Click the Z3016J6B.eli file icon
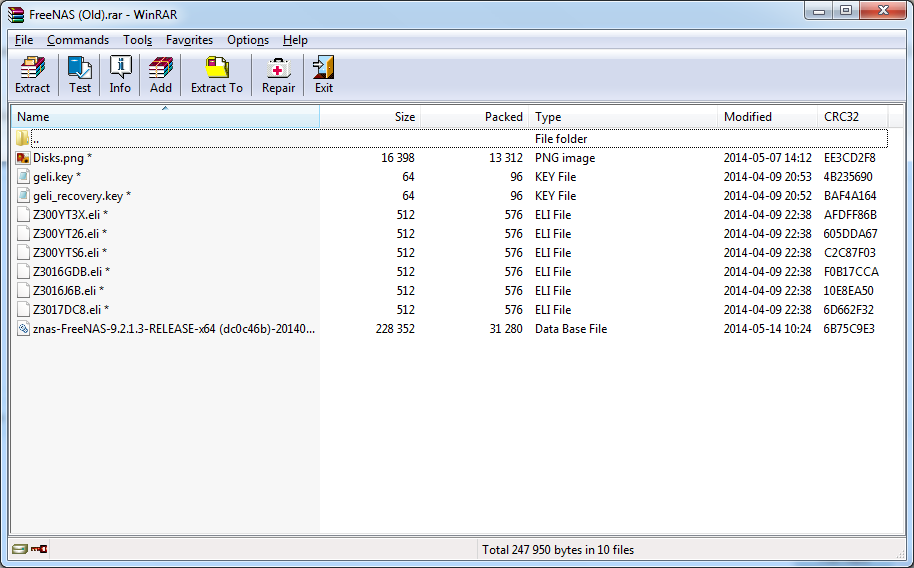The width and height of the screenshot is (914, 568). pyautogui.click(x=23, y=290)
